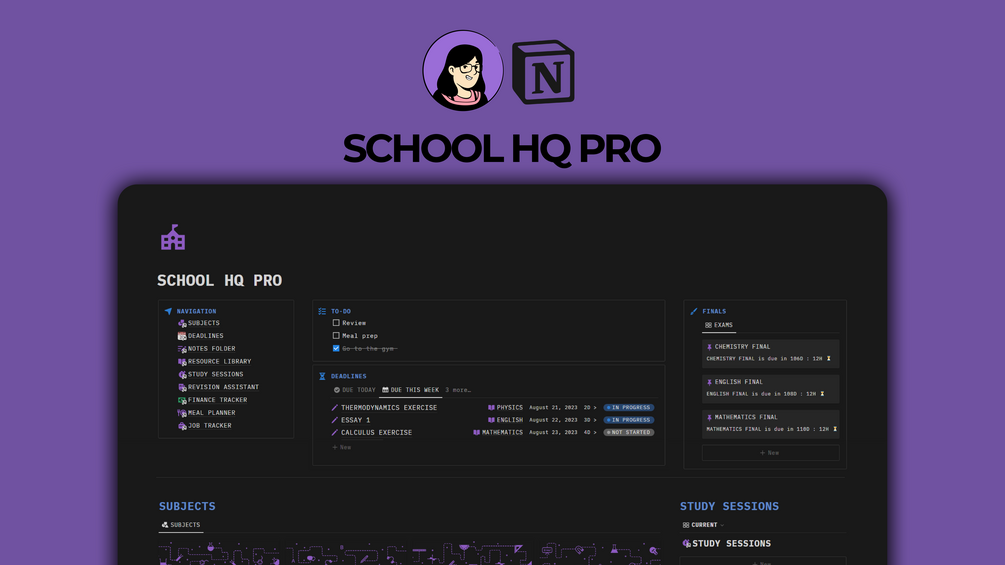Click the Deadlines calendar icon in Navigation

(x=182, y=336)
